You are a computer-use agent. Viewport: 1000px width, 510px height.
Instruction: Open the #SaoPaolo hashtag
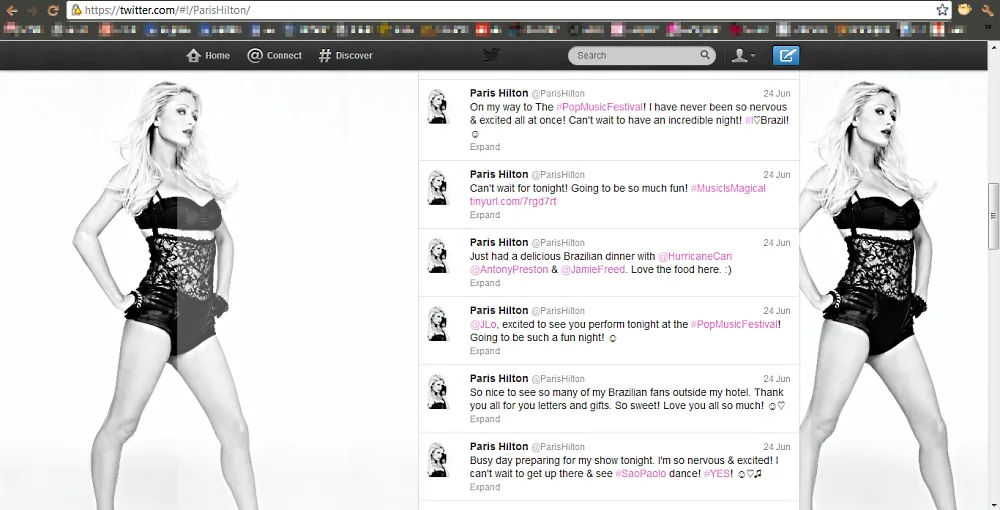641,474
